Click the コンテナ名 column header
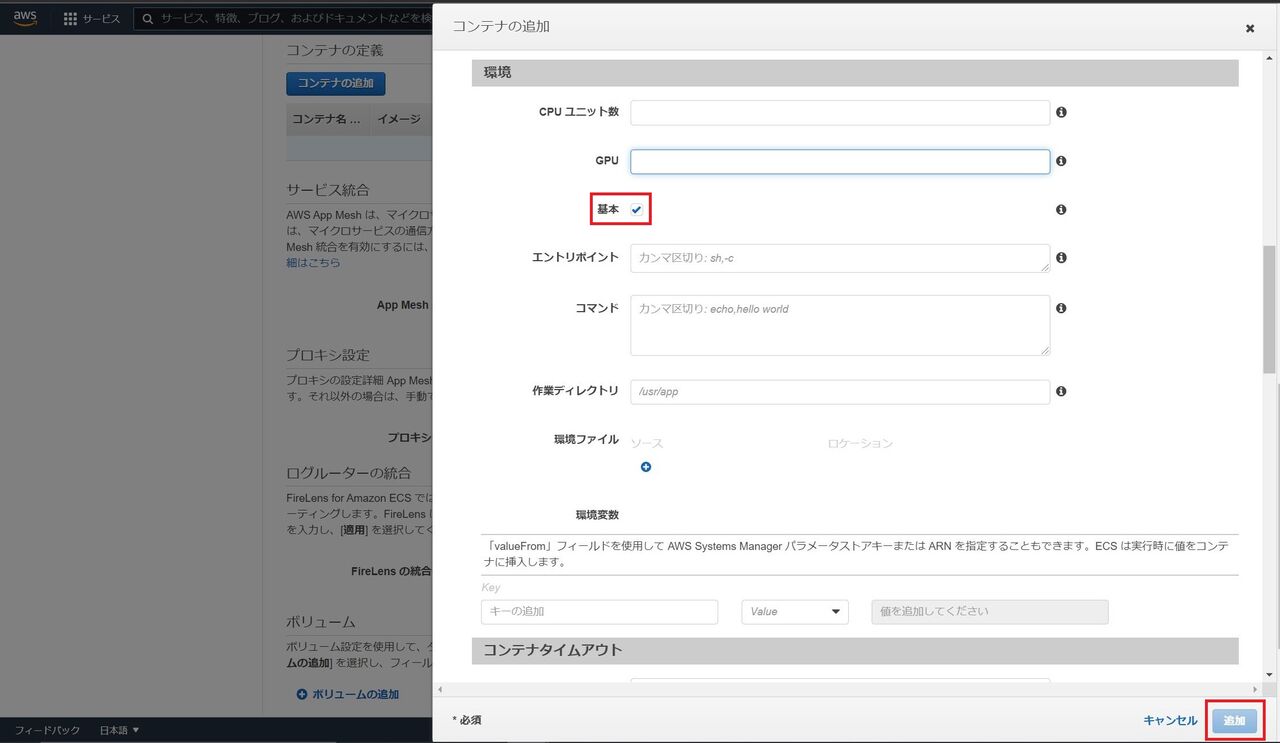Screen dimensions: 1280x743 coord(326,119)
